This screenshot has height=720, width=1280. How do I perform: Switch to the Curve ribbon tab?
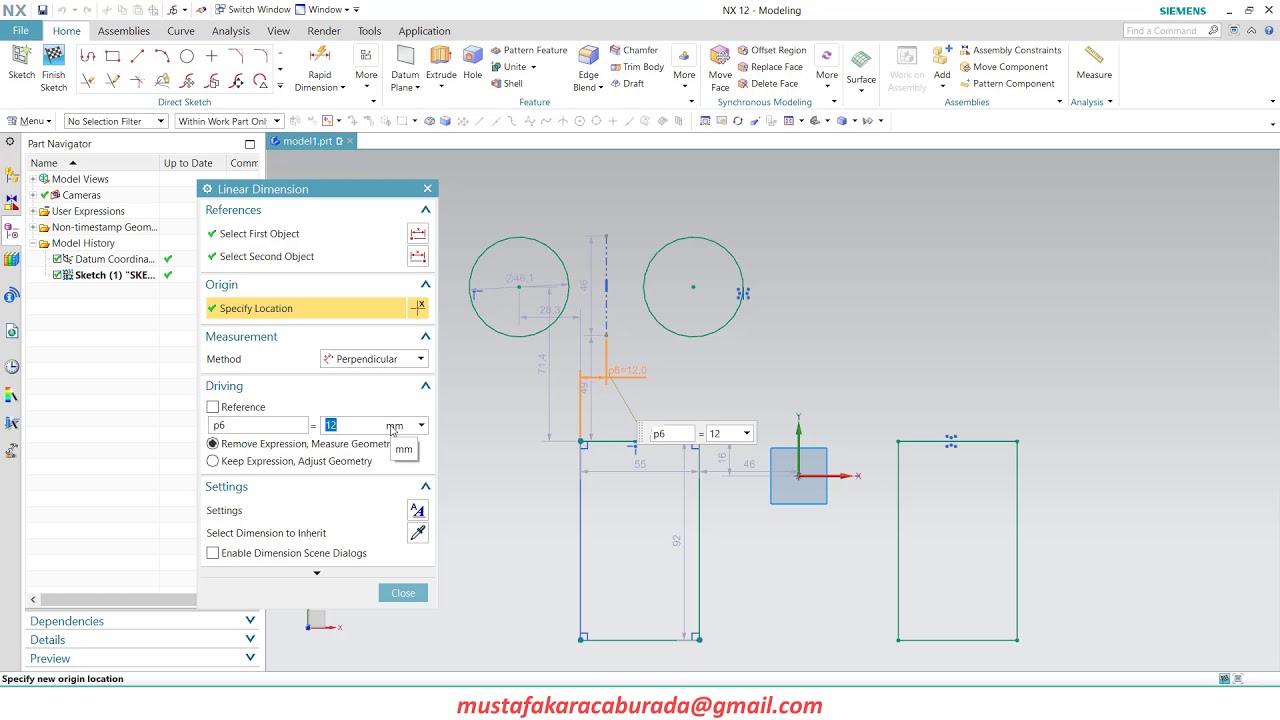click(181, 31)
